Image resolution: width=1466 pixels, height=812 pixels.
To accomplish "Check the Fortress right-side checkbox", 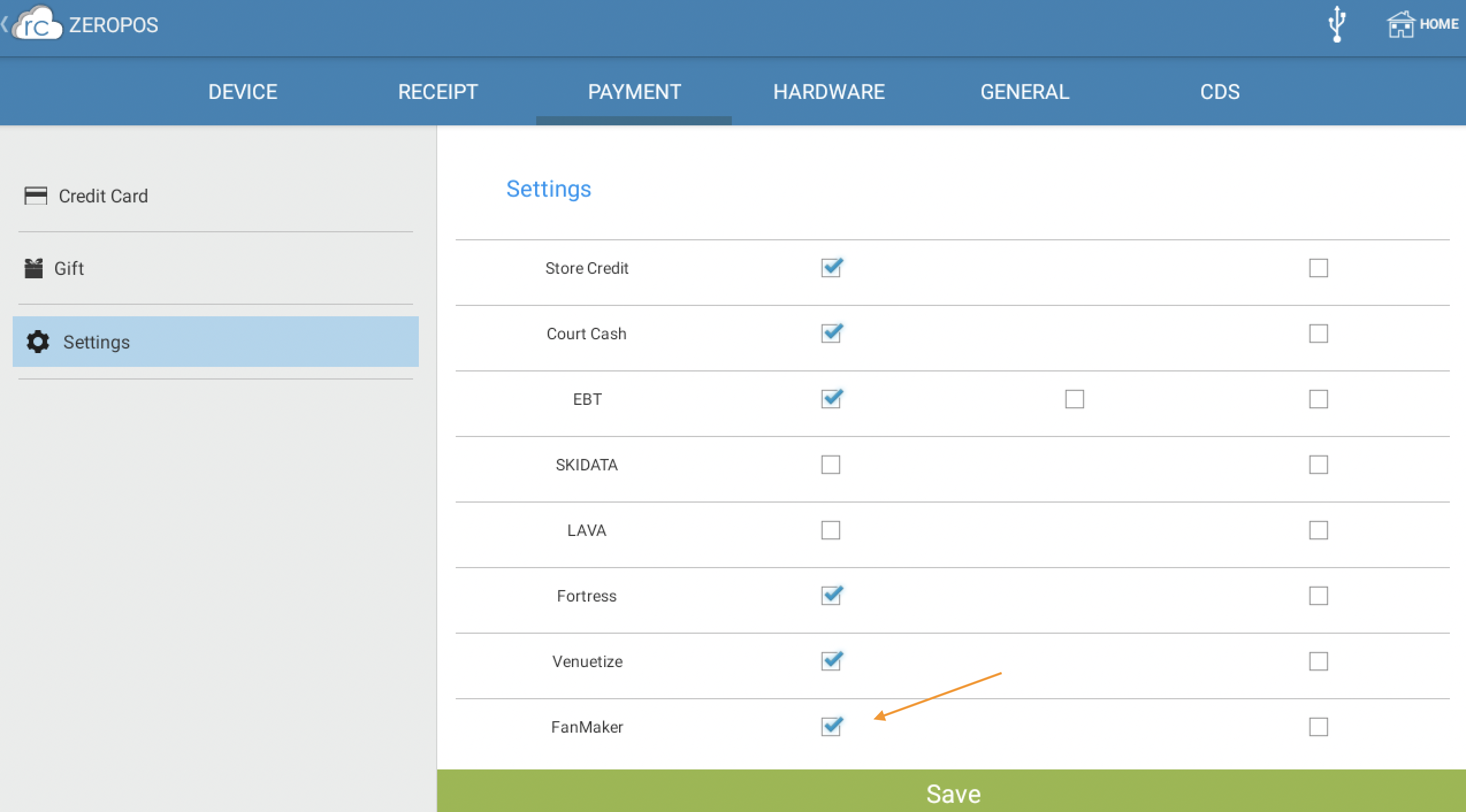I will pos(1318,596).
